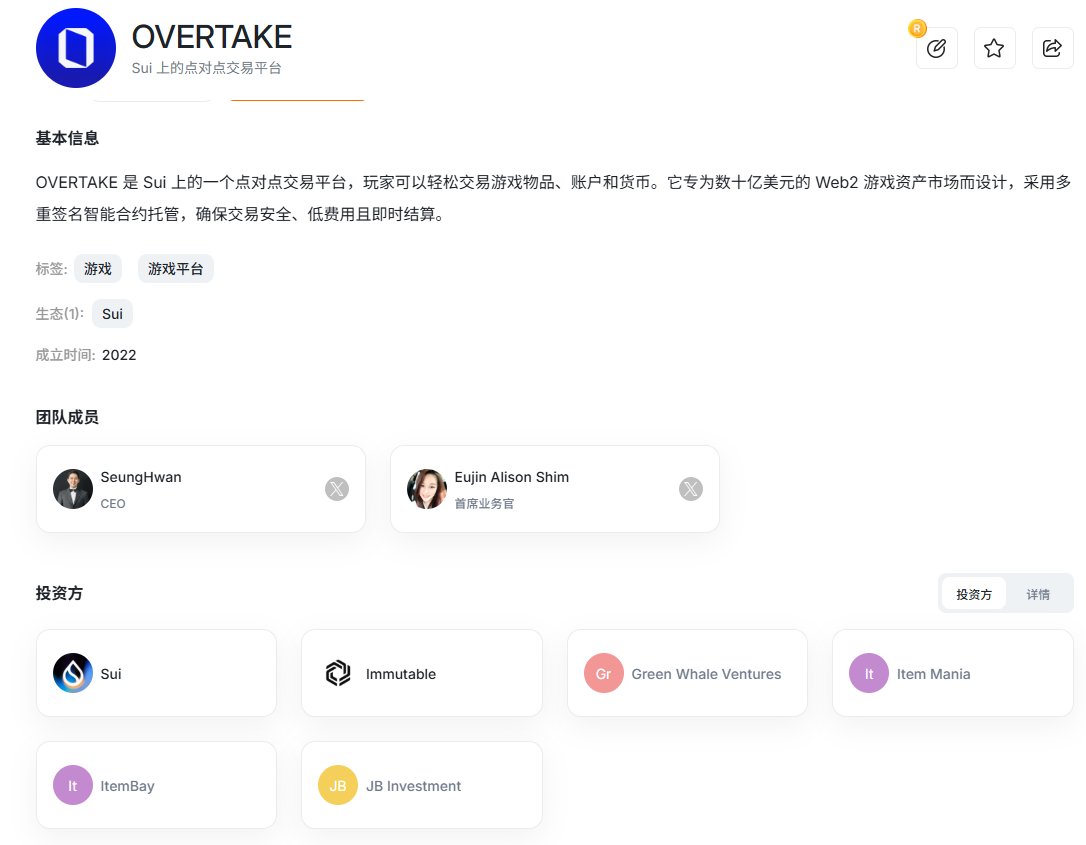Screen dimensions: 1086x845
Task: Open the JB Investment investor name
Action: [413, 786]
